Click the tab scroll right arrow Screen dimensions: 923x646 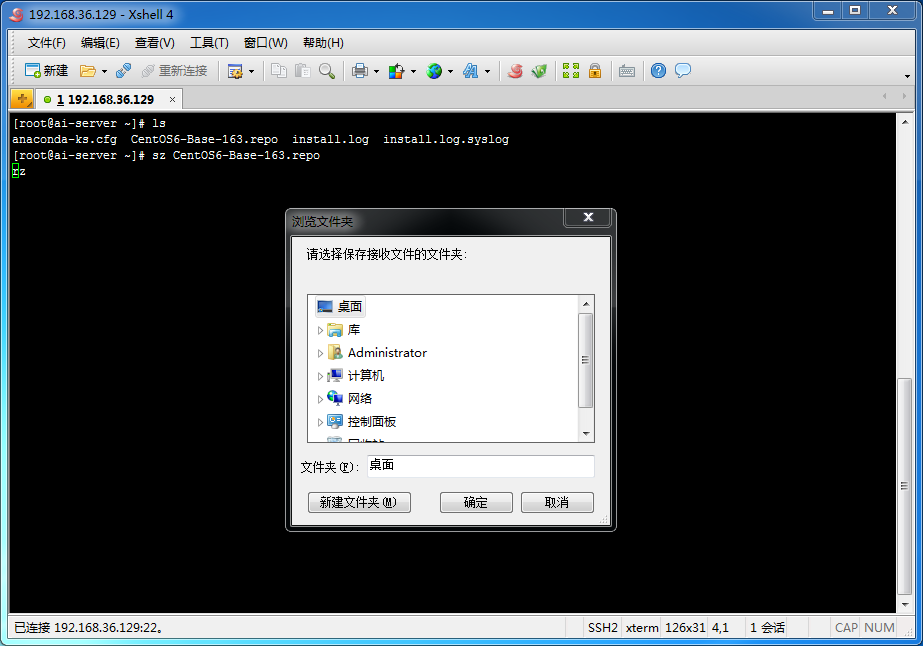[904, 96]
